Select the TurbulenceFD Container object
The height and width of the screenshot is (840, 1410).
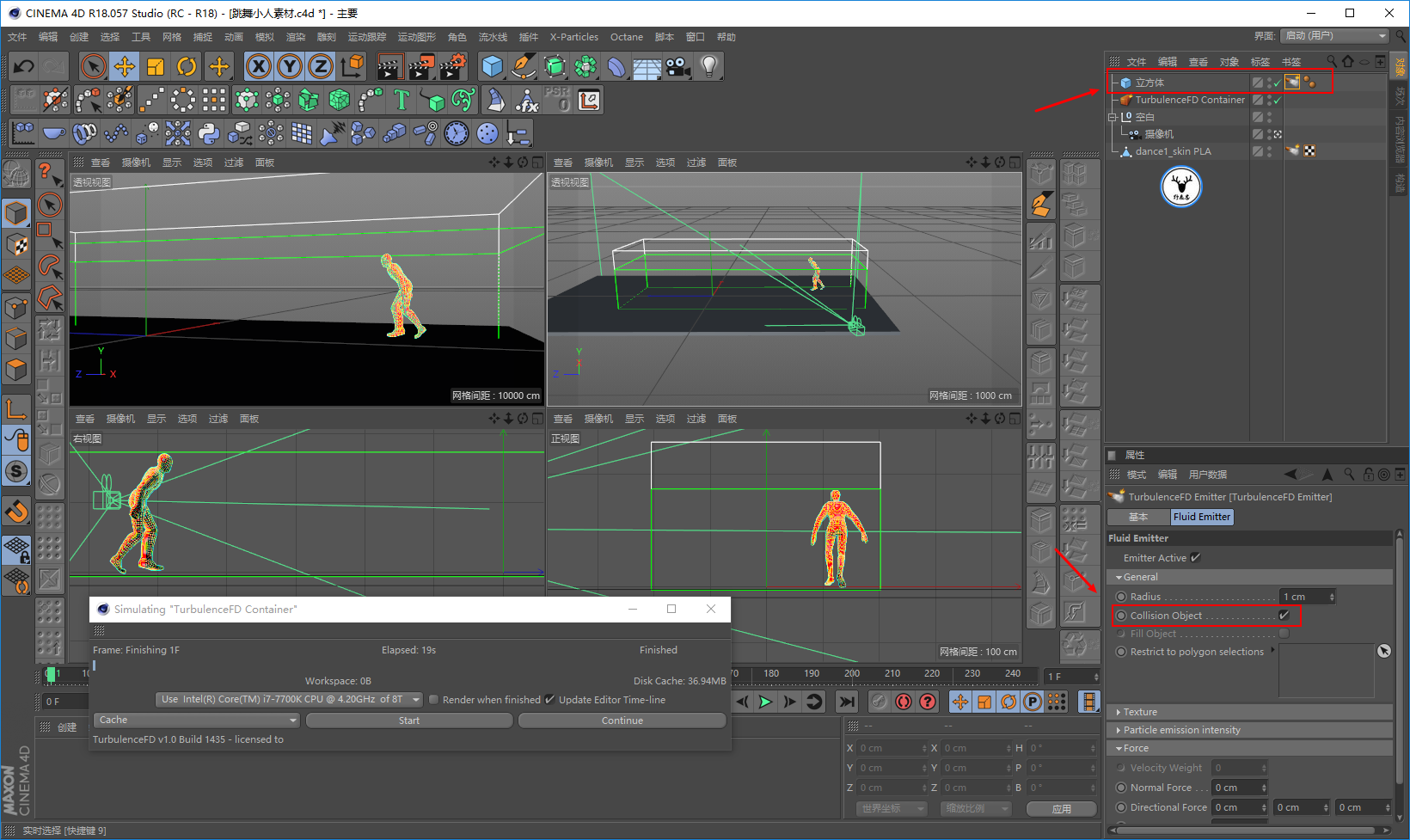1190,100
